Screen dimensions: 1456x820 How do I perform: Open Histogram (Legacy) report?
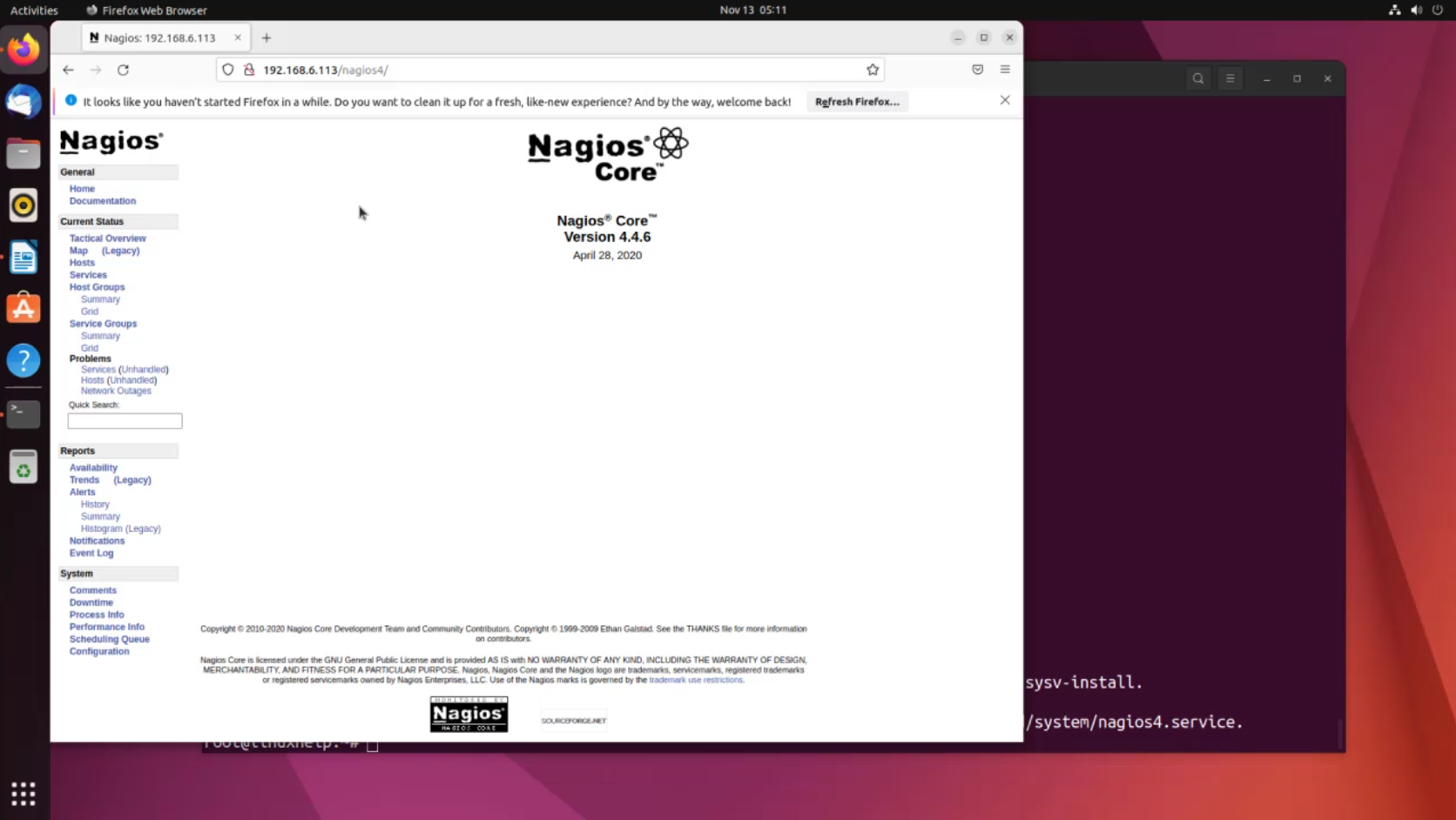point(120,529)
